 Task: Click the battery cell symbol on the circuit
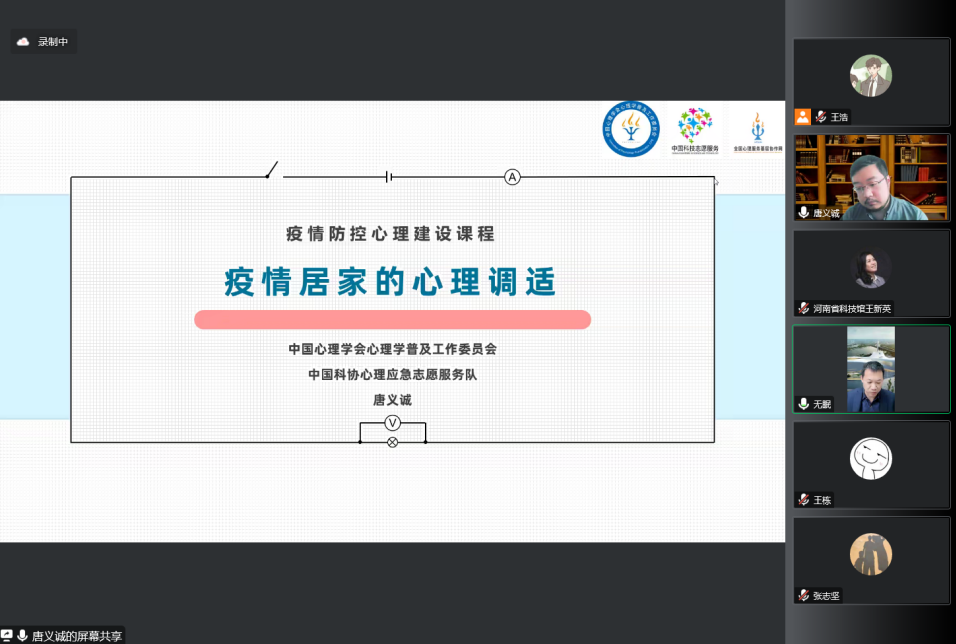[389, 177]
